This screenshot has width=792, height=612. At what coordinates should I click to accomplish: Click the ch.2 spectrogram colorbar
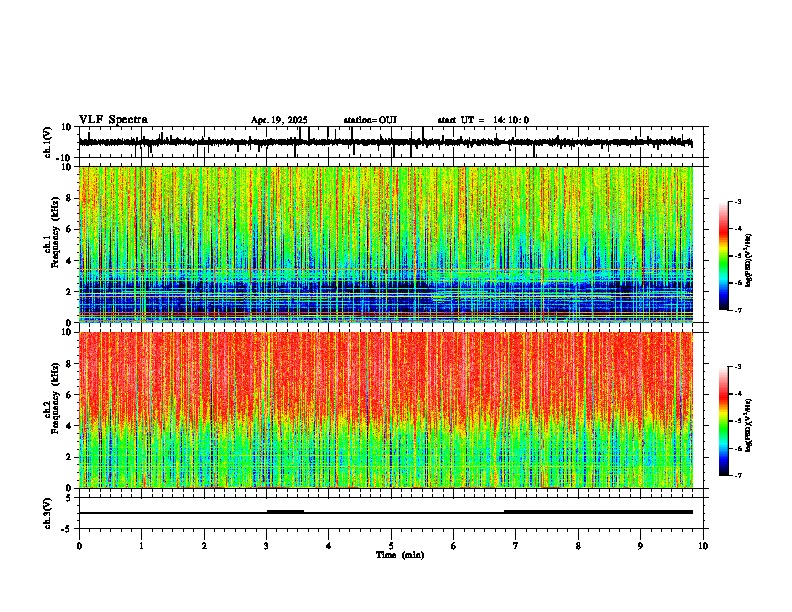pyautogui.click(x=724, y=421)
